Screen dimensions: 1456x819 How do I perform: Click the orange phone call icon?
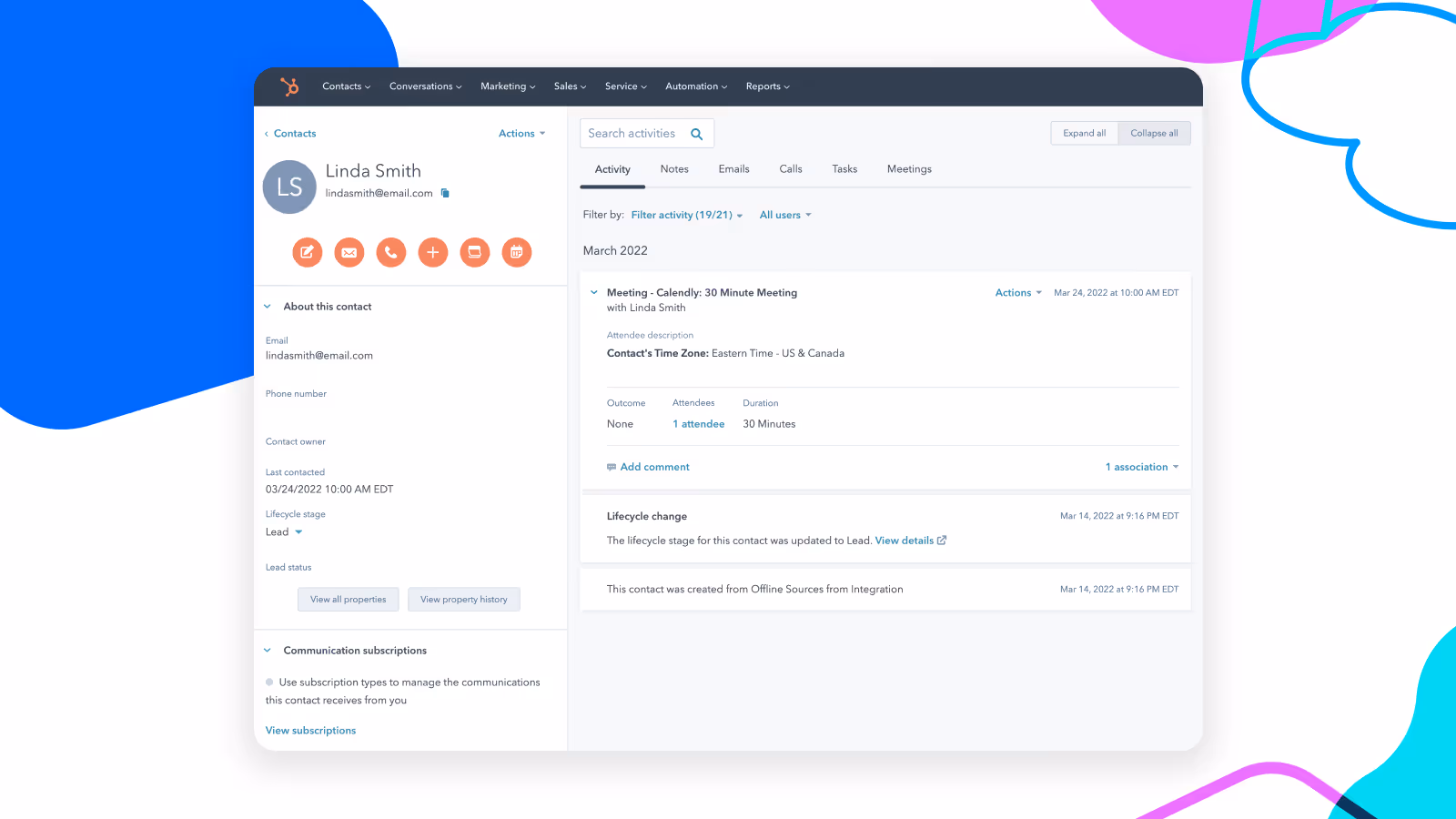(391, 252)
